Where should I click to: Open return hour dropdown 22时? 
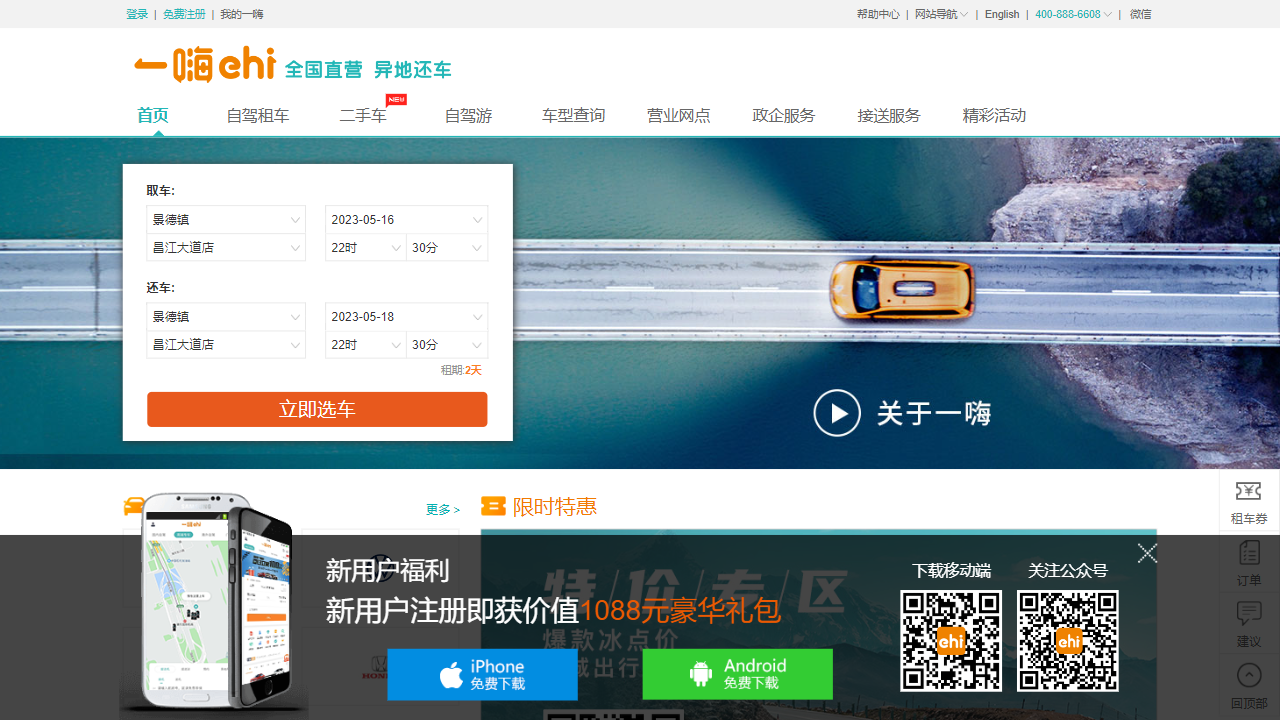[x=366, y=345]
